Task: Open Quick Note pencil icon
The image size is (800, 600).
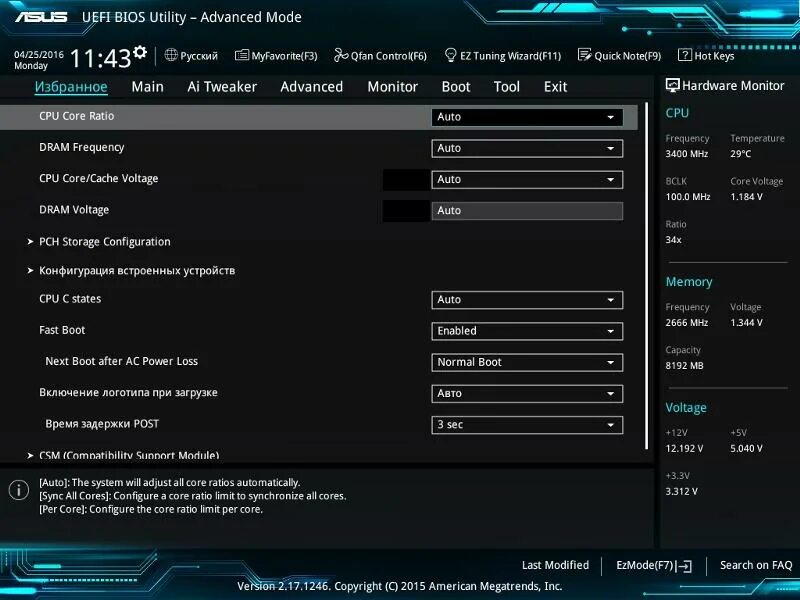Action: 584,55
